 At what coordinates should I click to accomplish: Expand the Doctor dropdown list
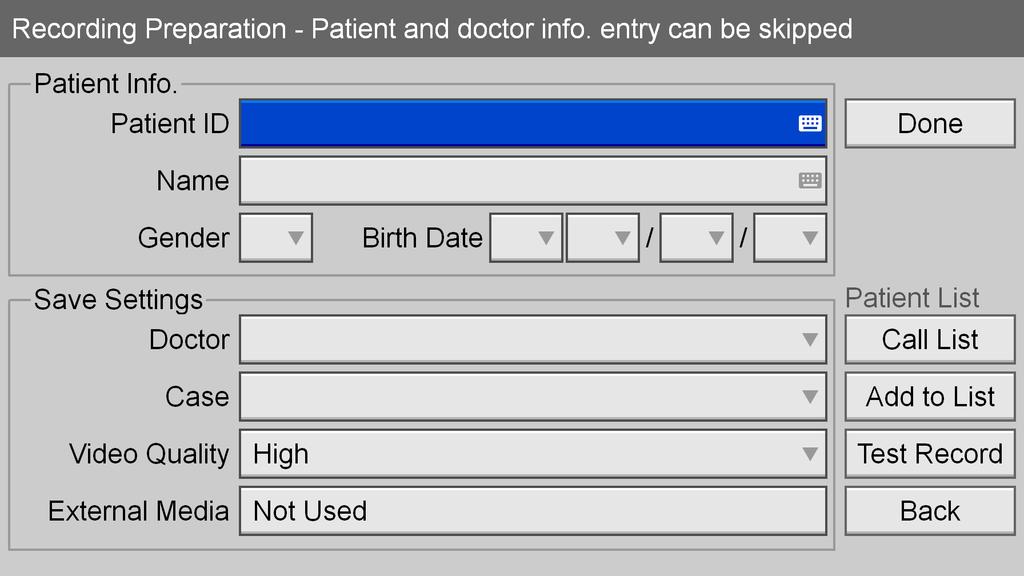533,340
